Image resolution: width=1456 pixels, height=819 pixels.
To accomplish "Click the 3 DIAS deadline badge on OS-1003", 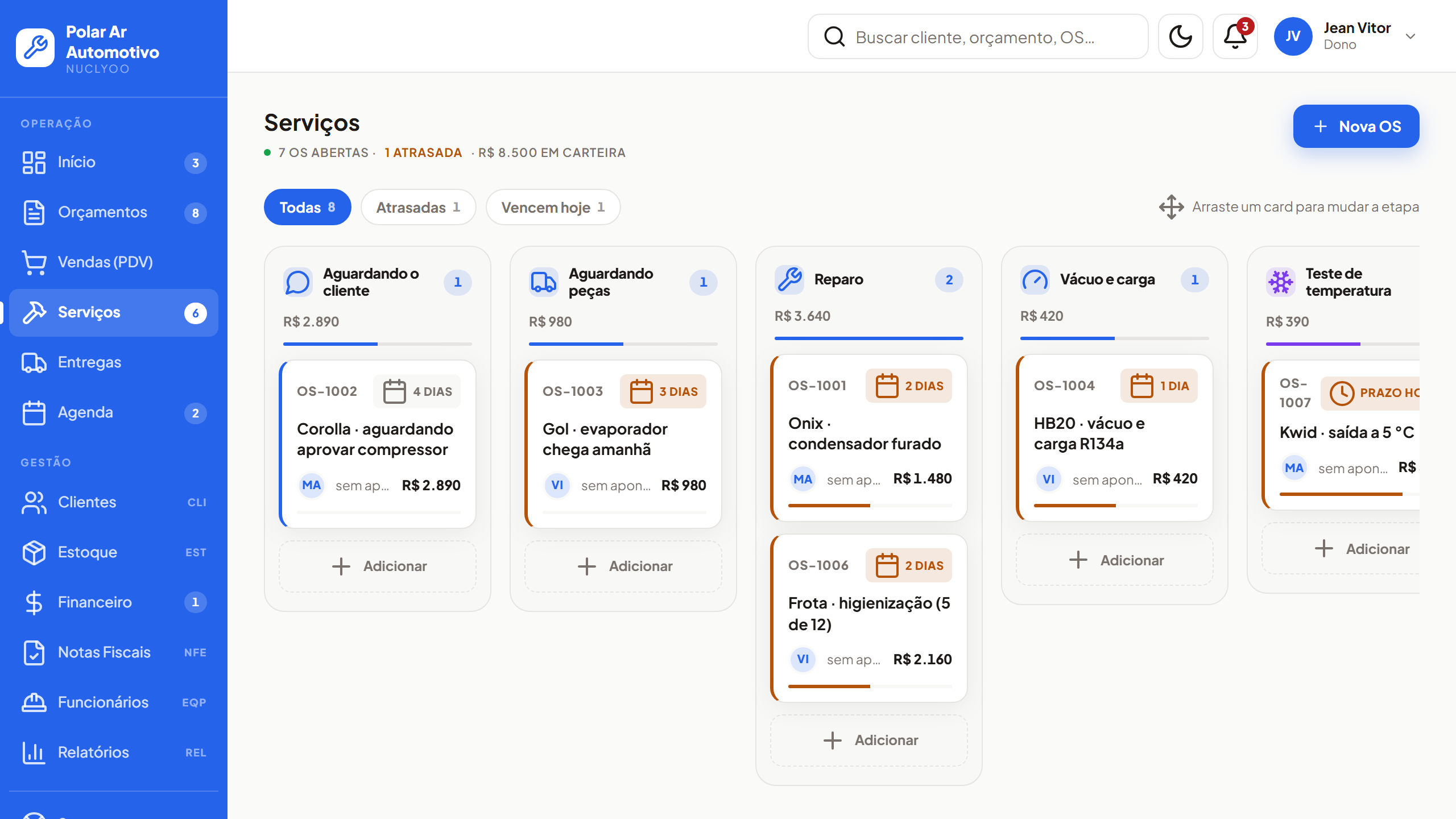I will coord(663,391).
